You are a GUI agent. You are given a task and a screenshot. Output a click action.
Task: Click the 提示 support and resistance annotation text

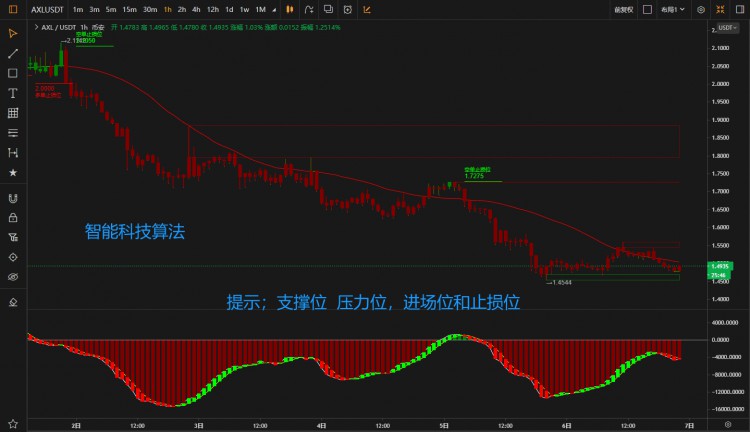(373, 302)
